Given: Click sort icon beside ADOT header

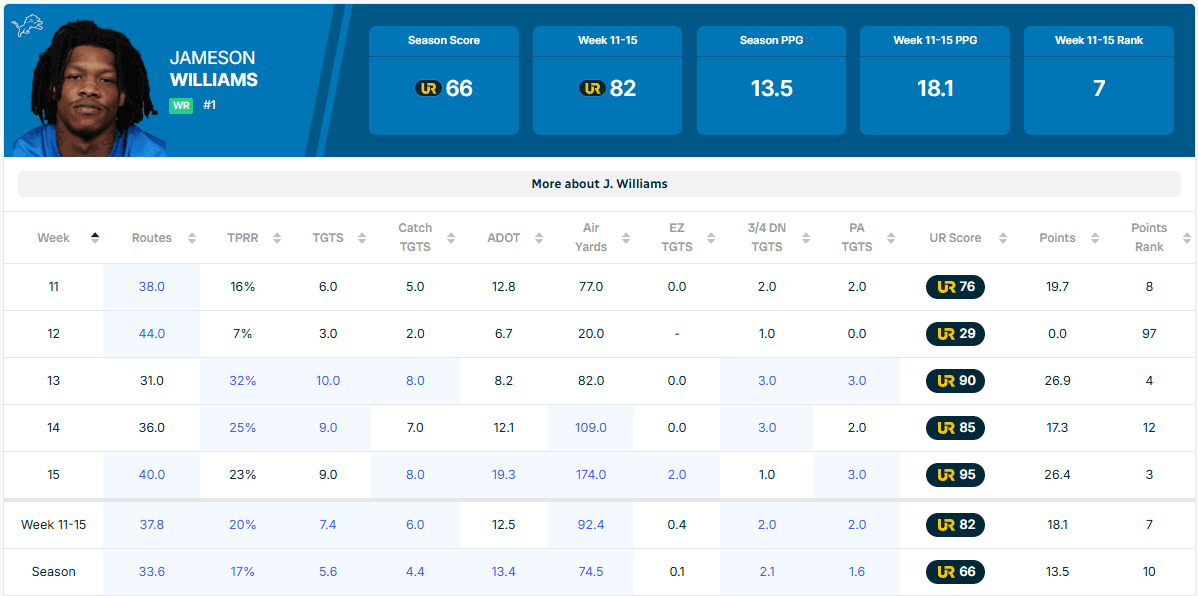Looking at the screenshot, I should (x=539, y=238).
